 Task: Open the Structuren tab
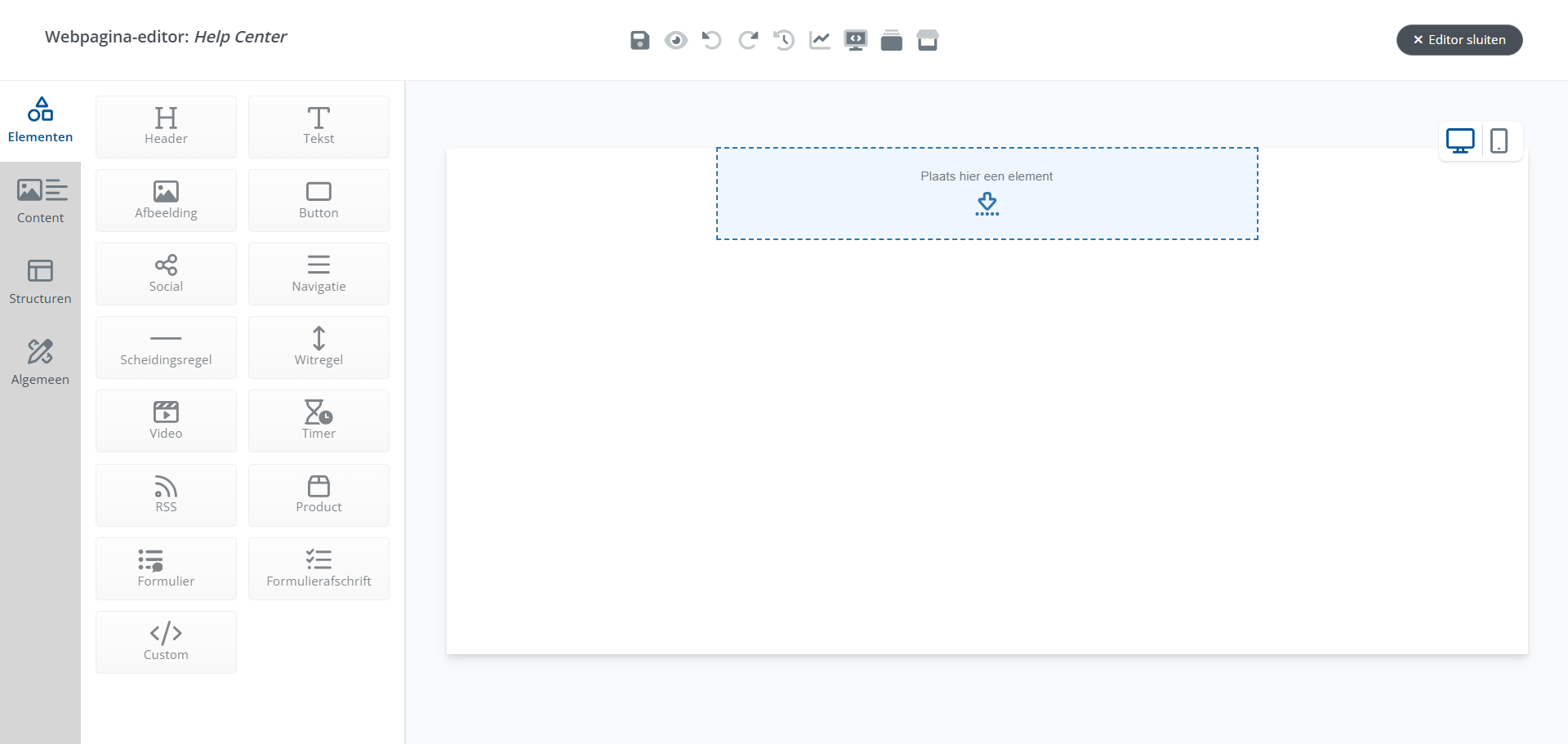coord(40,282)
